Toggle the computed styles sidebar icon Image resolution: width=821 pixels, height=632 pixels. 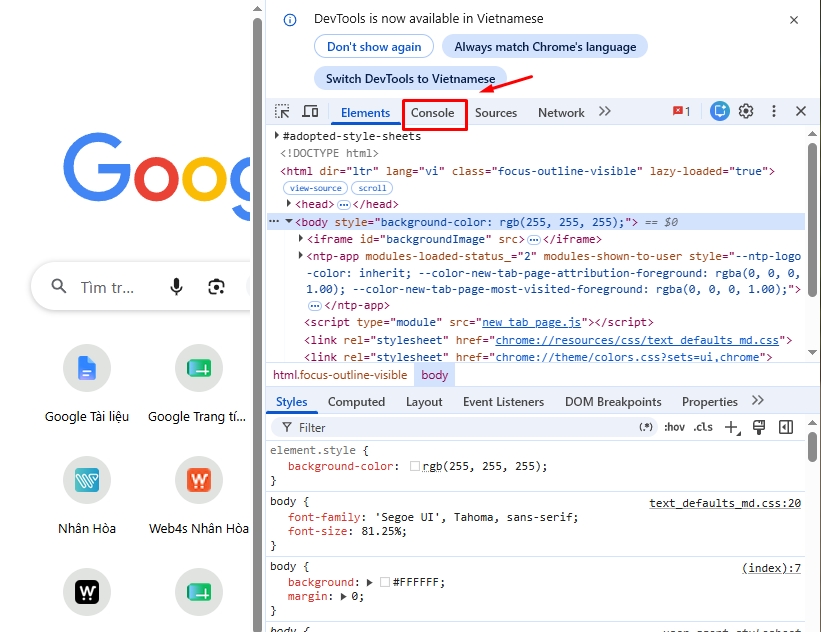(x=786, y=427)
